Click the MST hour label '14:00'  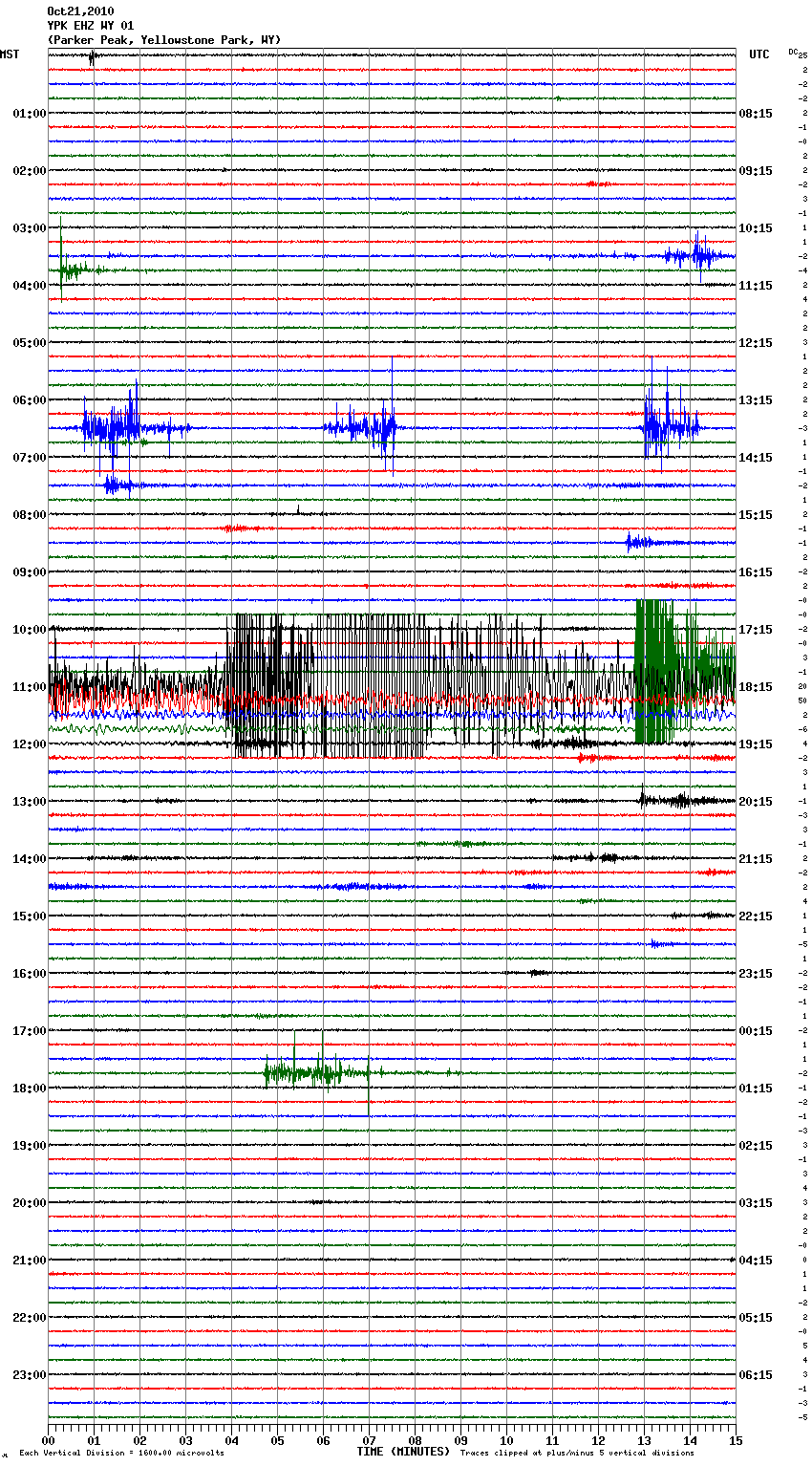(x=29, y=859)
